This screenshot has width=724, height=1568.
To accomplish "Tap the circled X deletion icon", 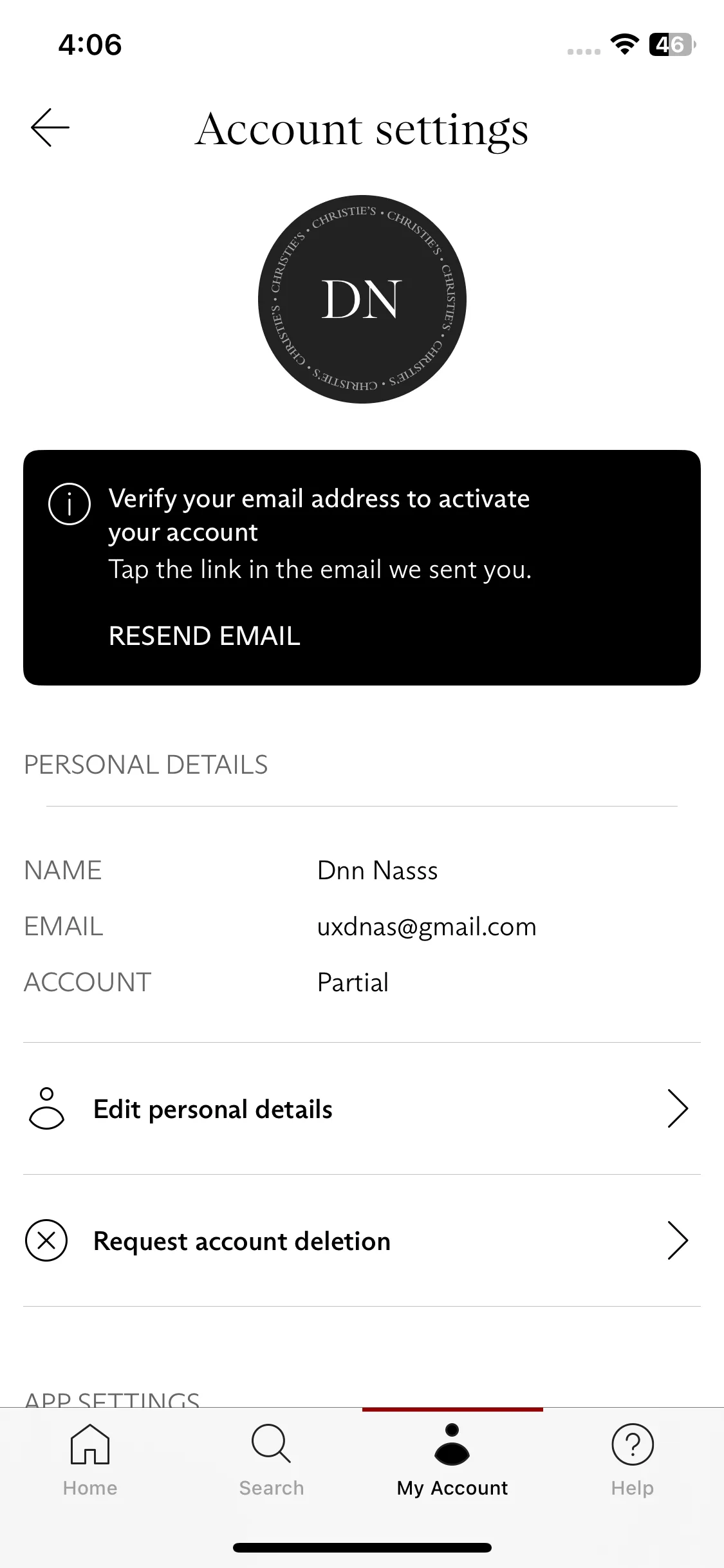I will coord(46,1240).
